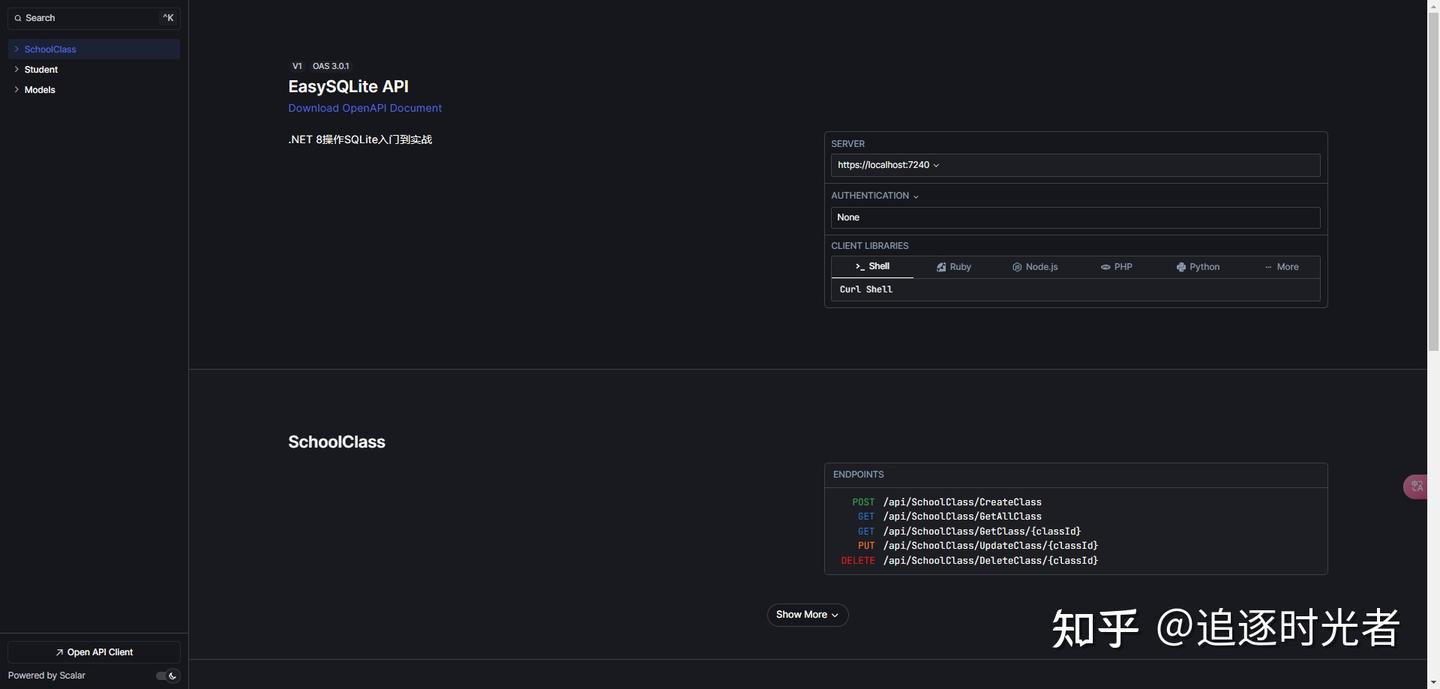Expand the Models sidebar item

(x=94, y=90)
